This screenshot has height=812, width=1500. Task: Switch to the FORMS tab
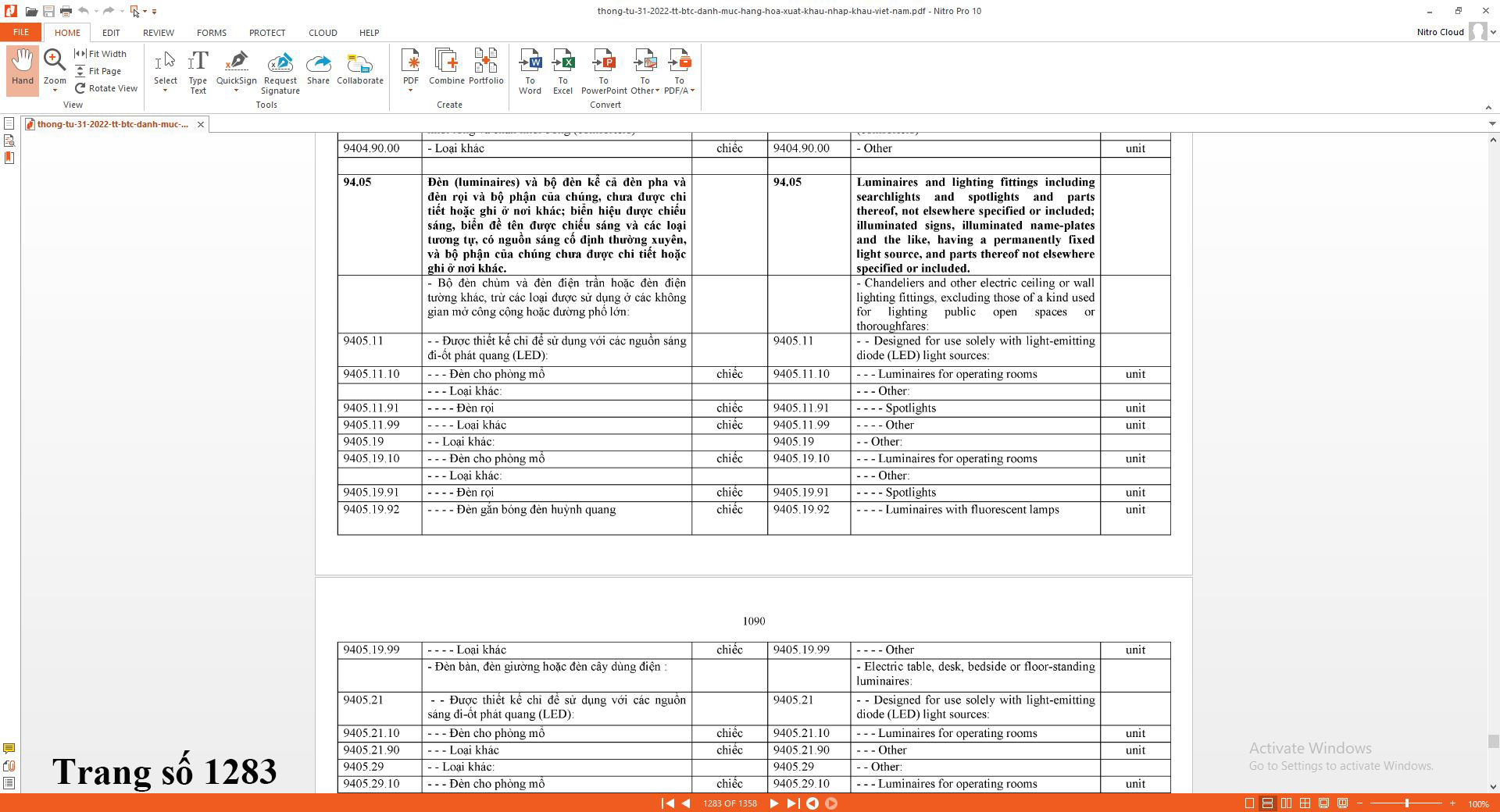point(212,33)
